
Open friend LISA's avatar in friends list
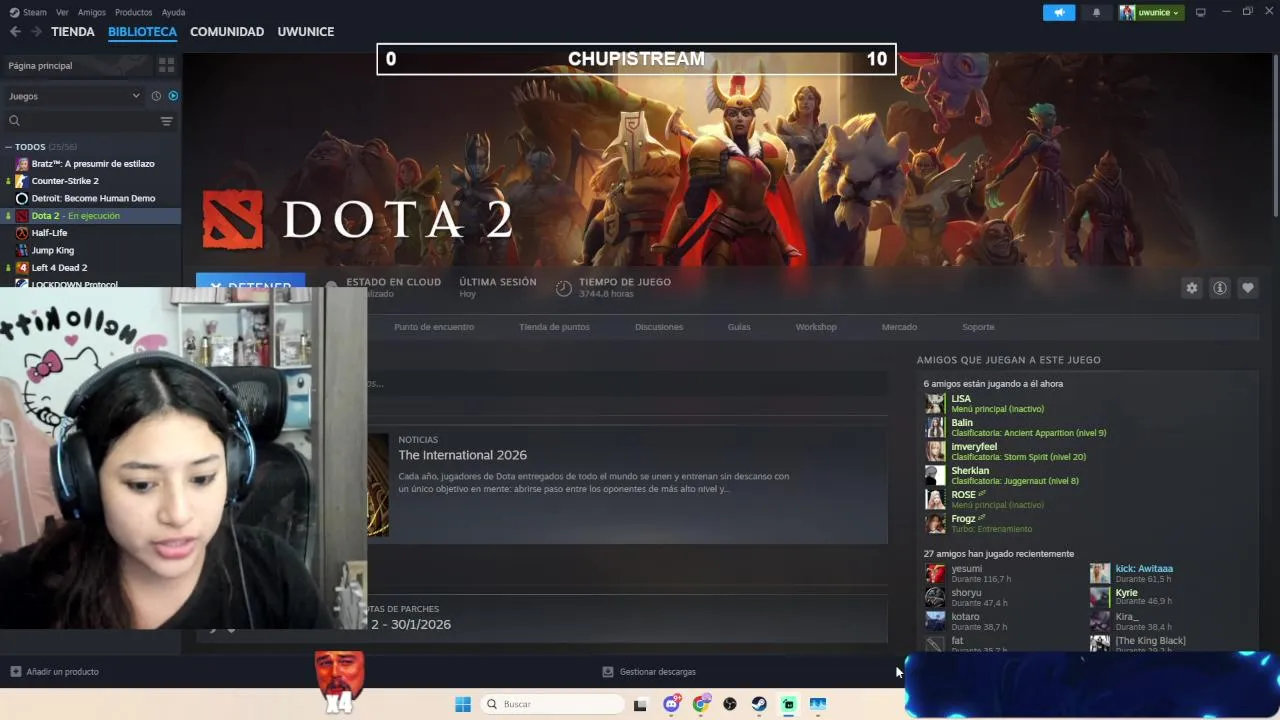click(x=935, y=404)
